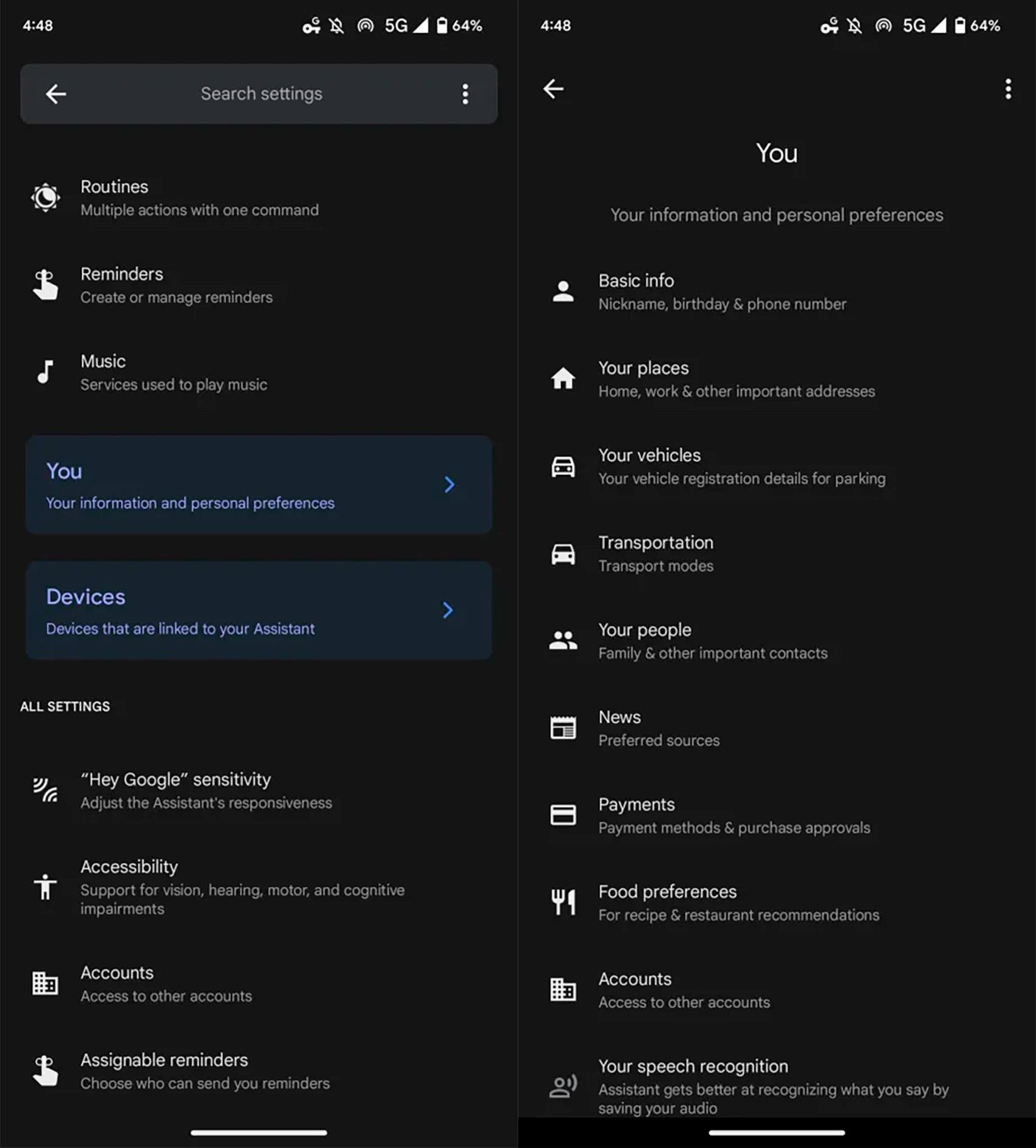Expand the Devices card chevron
1036x1148 pixels.
448,610
